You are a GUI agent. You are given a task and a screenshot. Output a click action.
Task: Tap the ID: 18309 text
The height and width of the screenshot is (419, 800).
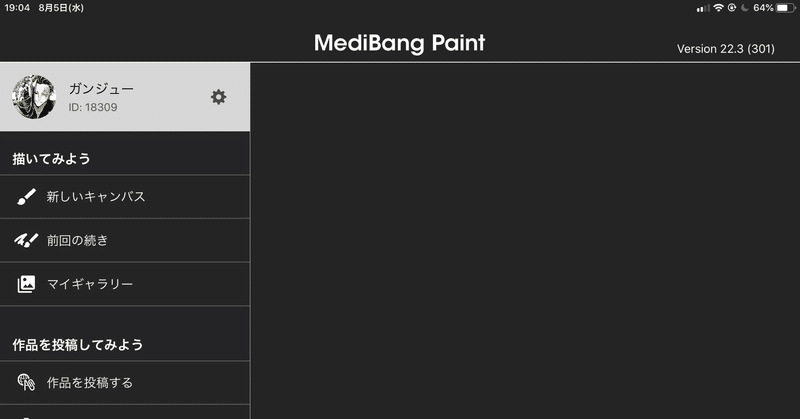93,107
